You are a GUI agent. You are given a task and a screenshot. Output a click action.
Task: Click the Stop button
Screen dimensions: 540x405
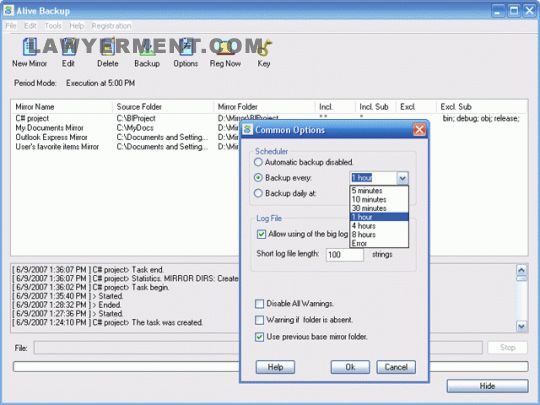pos(507,347)
